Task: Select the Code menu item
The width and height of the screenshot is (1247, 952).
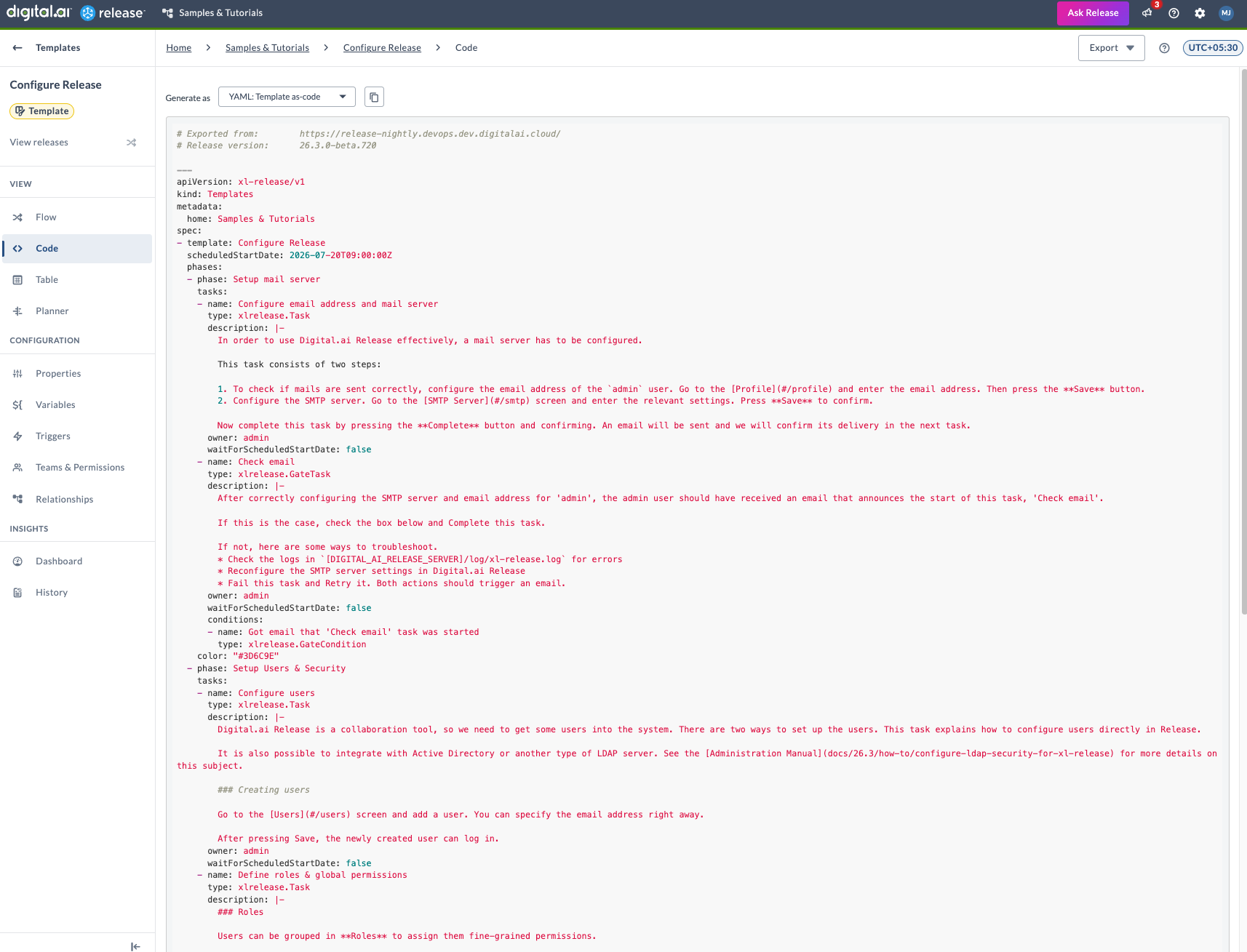Action: click(77, 249)
